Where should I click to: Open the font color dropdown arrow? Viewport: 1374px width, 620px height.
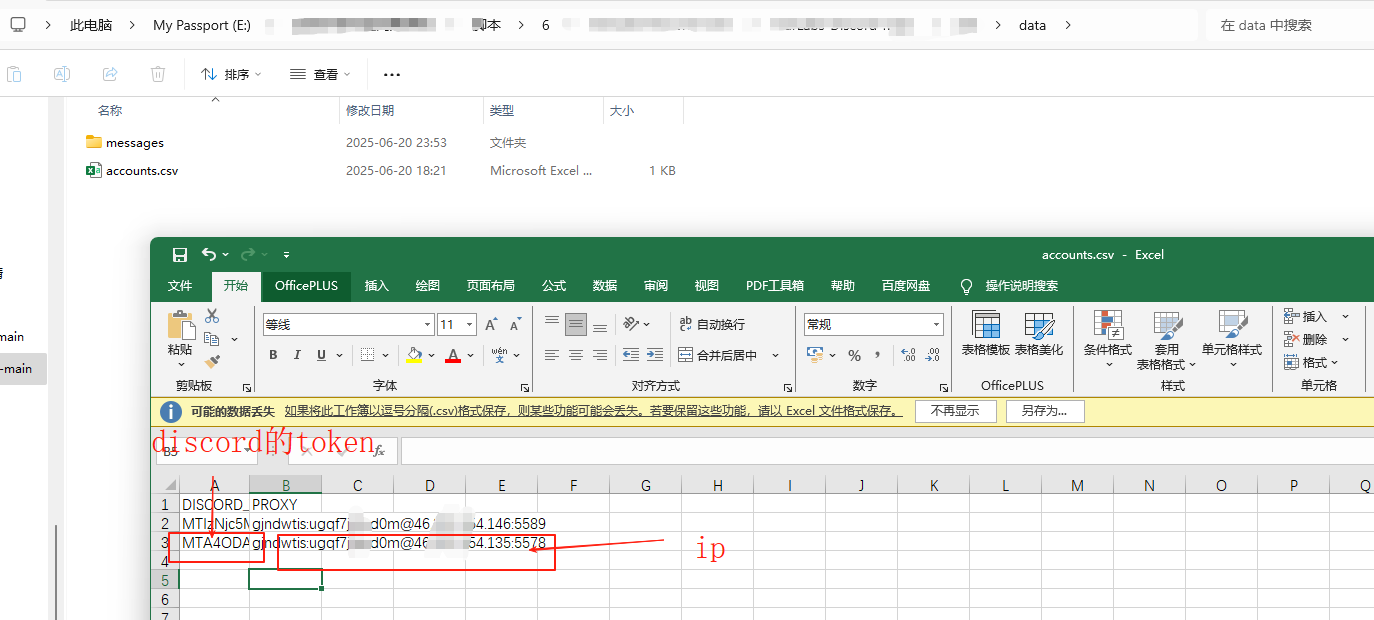tap(470, 355)
